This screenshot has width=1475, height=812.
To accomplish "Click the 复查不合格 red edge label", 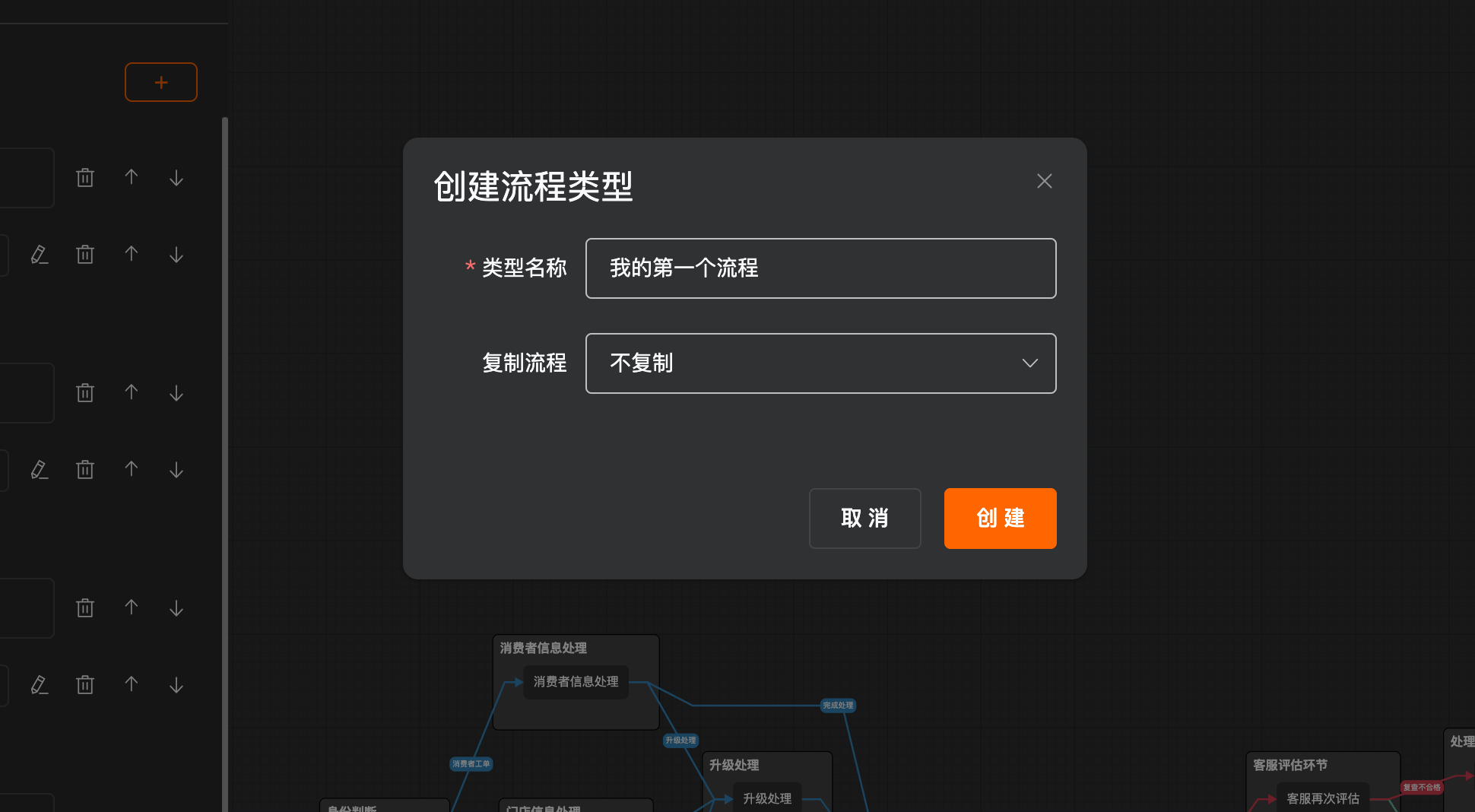I will 1422,788.
